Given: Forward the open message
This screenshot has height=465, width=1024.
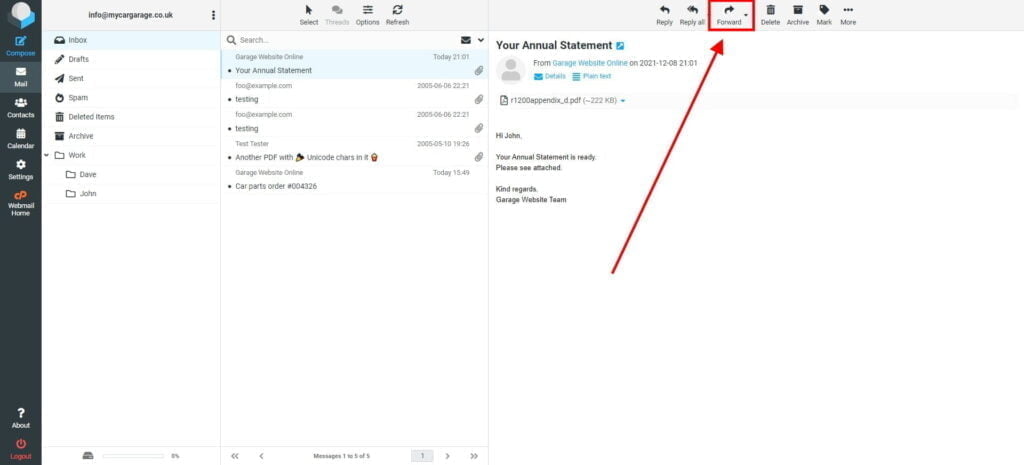Looking at the screenshot, I should coord(729,15).
